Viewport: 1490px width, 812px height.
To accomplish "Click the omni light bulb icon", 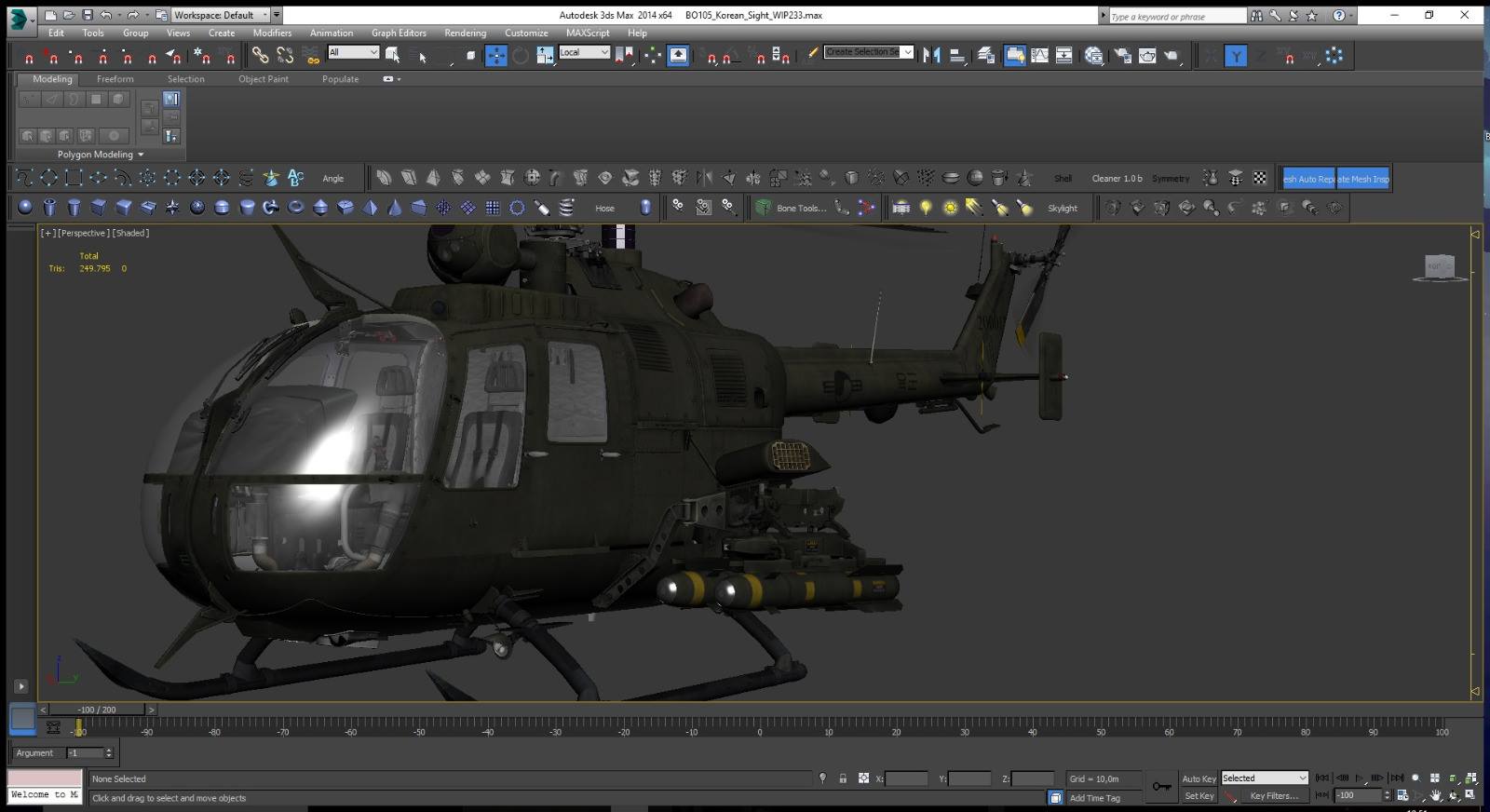I will [926, 208].
